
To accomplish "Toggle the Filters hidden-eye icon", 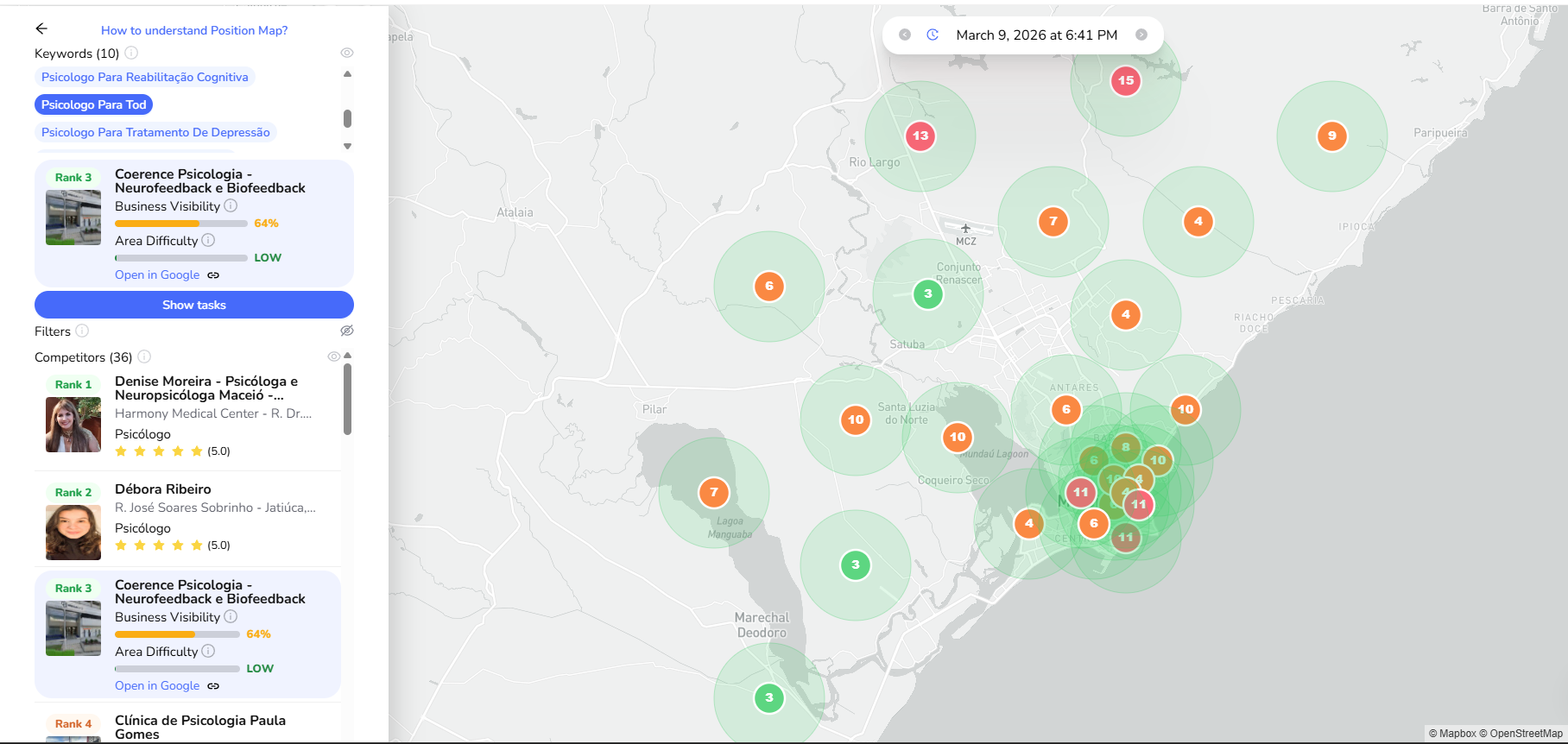I will pyautogui.click(x=347, y=331).
